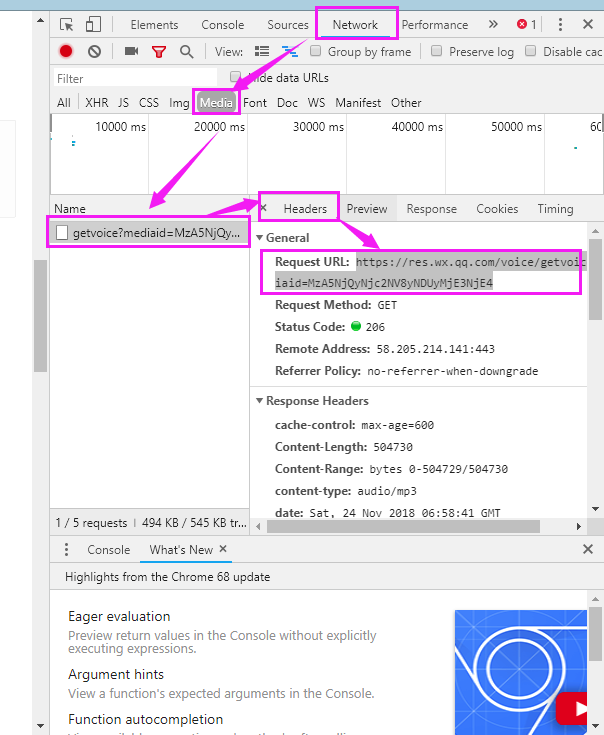The image size is (604, 735).
Task: Tick the Hide data URLs checkbox
Action: coord(235,76)
